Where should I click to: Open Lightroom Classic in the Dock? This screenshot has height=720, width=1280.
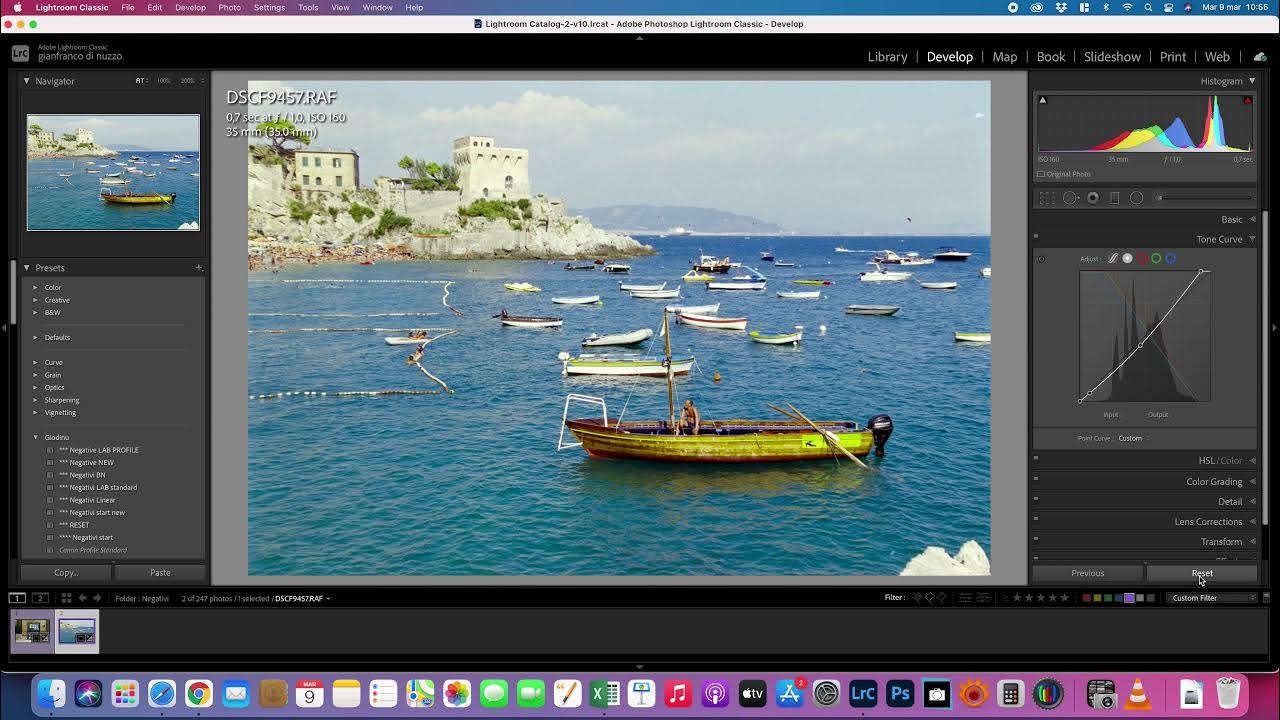863,693
